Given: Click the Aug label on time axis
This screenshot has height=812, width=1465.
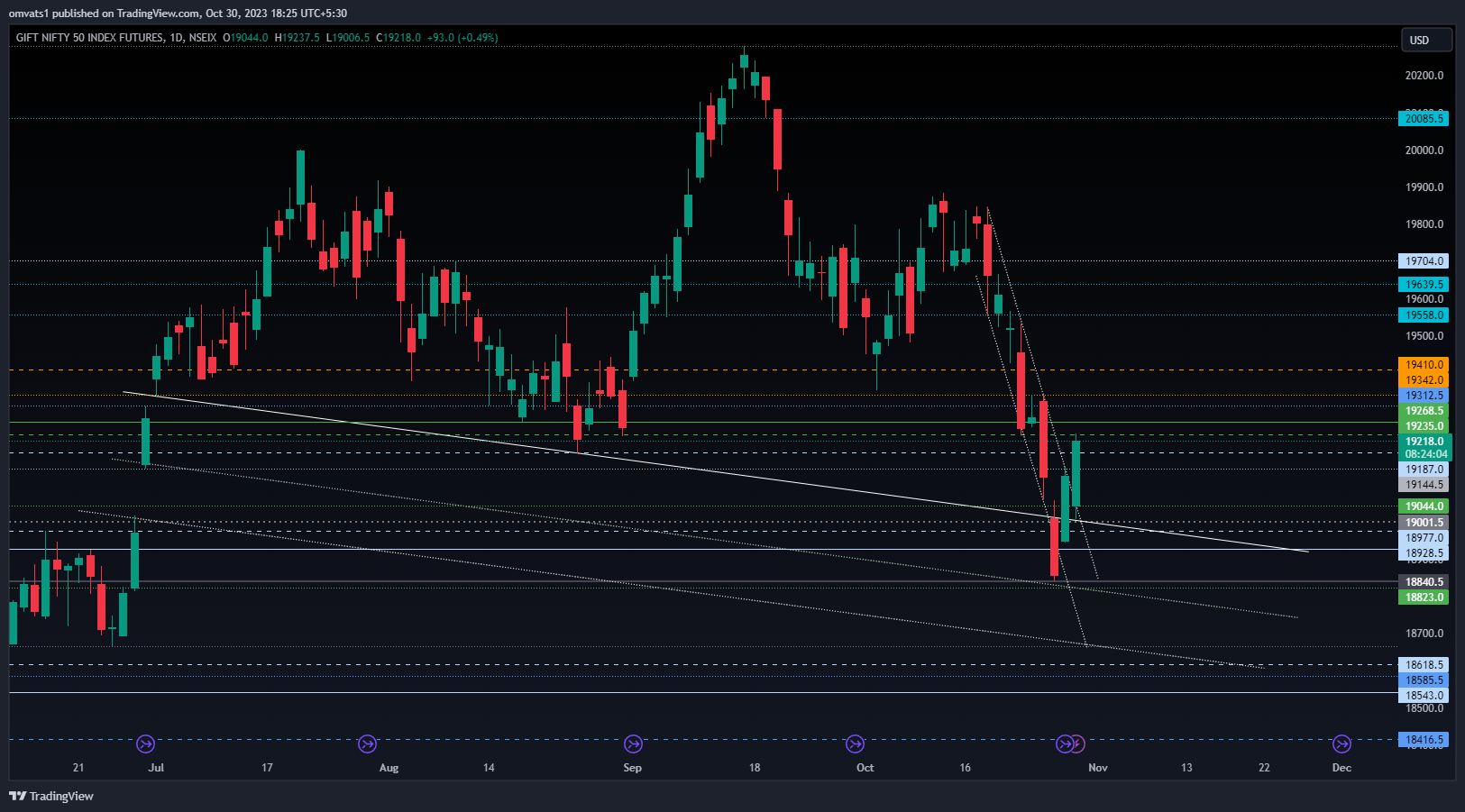Looking at the screenshot, I should pos(389,768).
